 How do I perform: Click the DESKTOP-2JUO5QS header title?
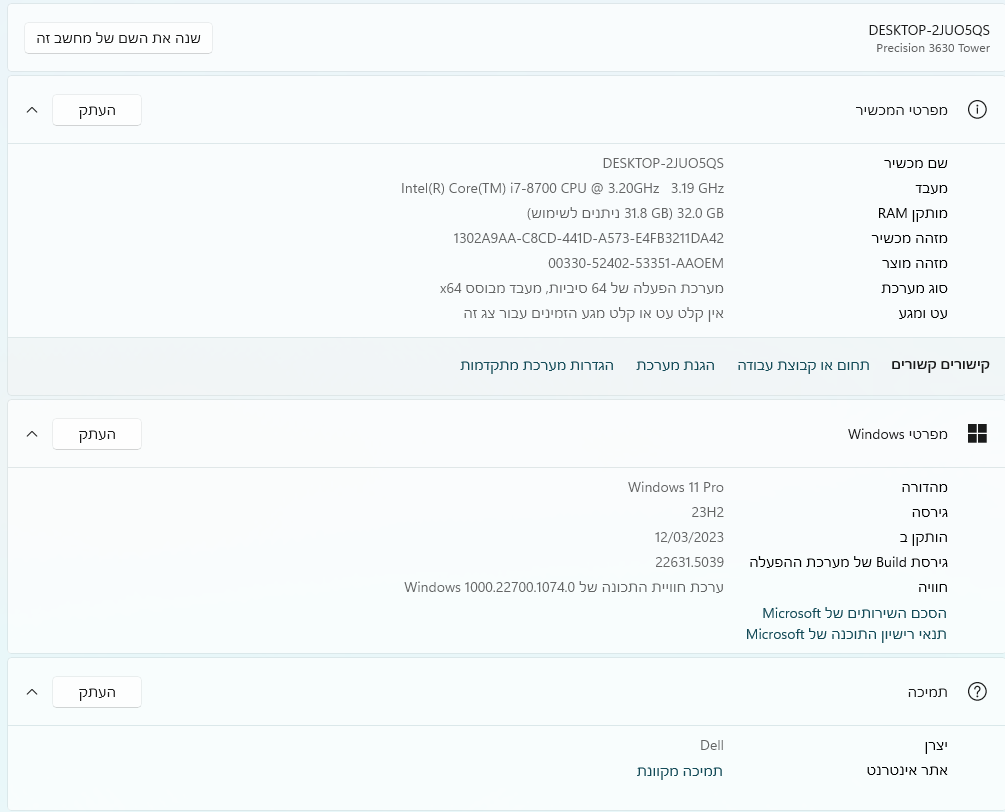(x=929, y=30)
